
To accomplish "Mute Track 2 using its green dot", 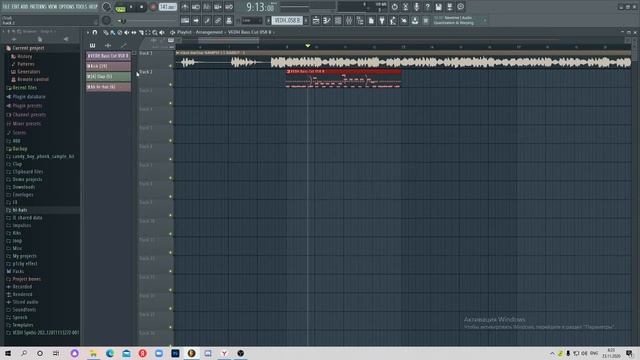I will pyautogui.click(x=171, y=84).
